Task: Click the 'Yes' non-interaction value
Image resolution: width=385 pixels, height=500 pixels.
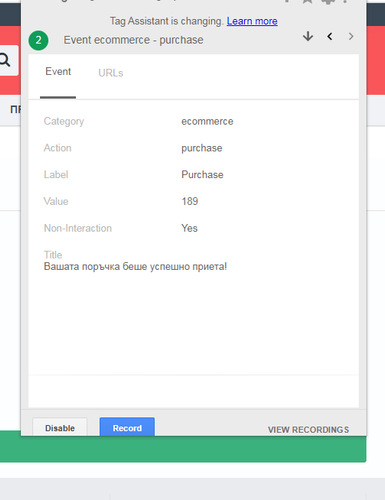Action: (189, 228)
